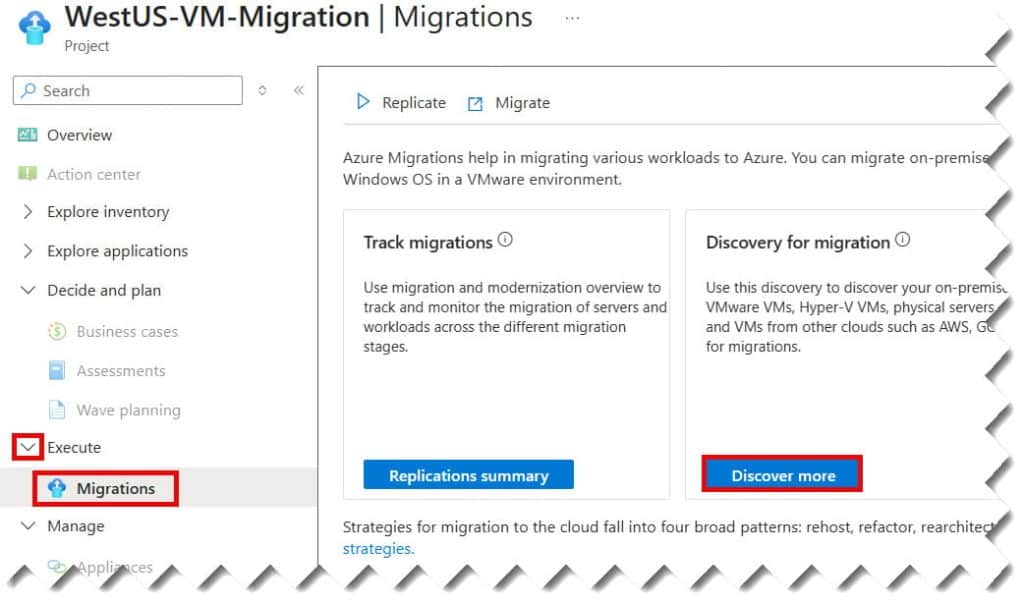The height and width of the screenshot is (604, 1024).
Task: Click the Azure Migrate project icon
Action: tap(33, 24)
